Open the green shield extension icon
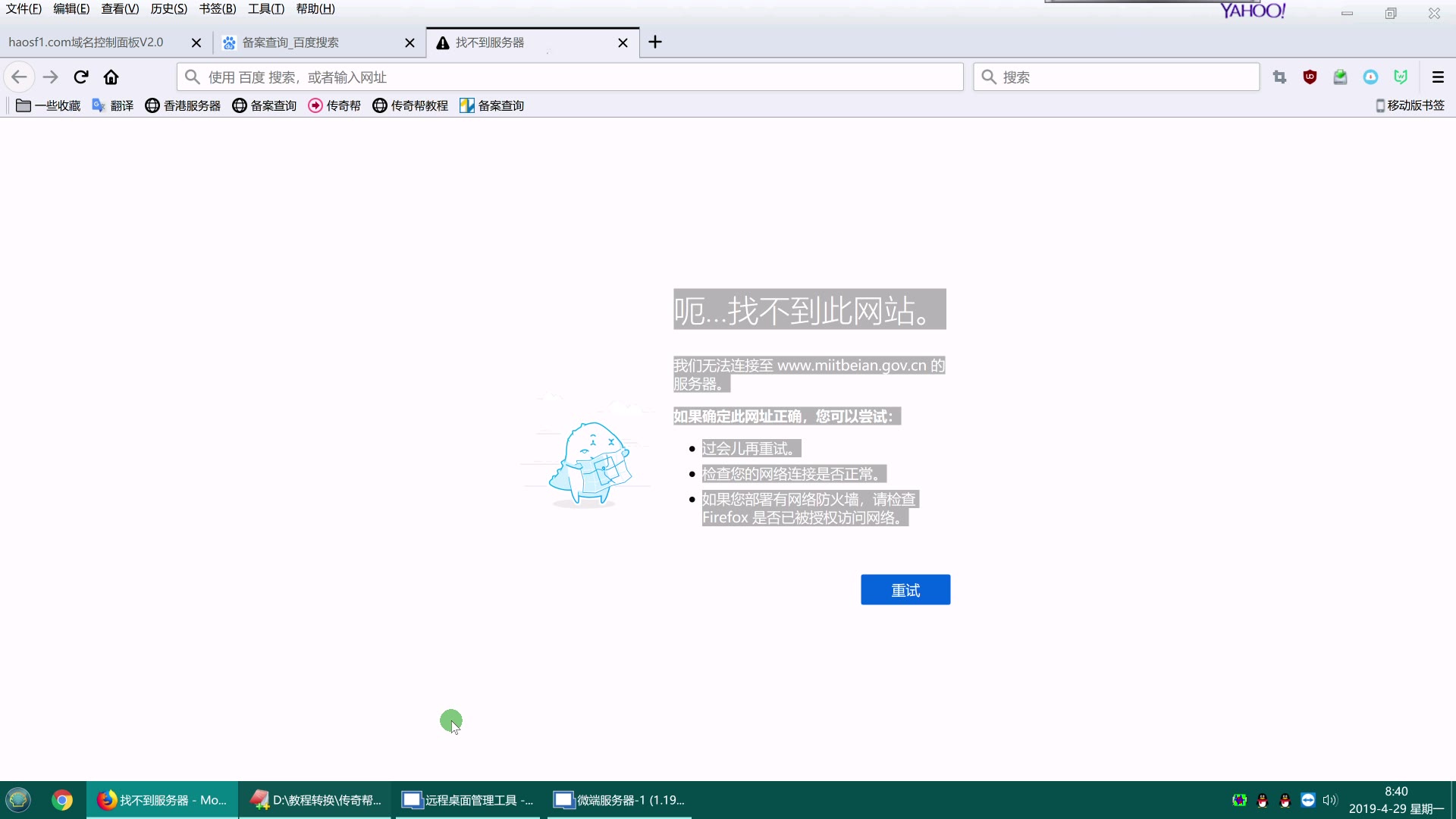The height and width of the screenshot is (819, 1456). pos(1401,77)
